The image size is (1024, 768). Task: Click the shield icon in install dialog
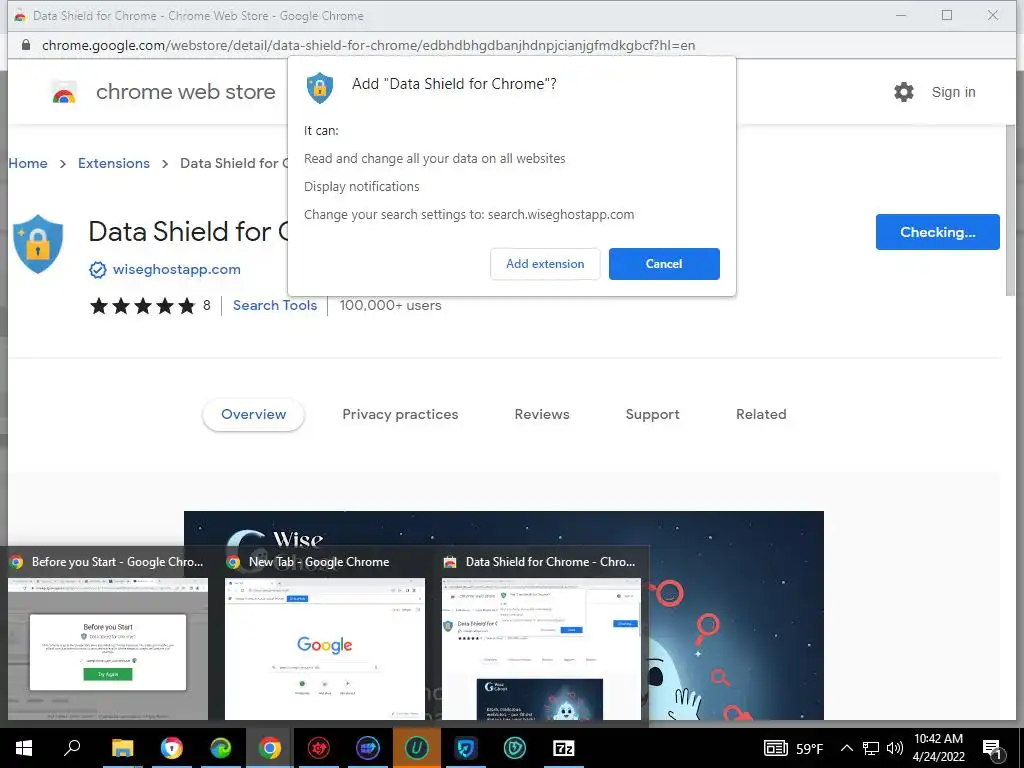tap(320, 87)
